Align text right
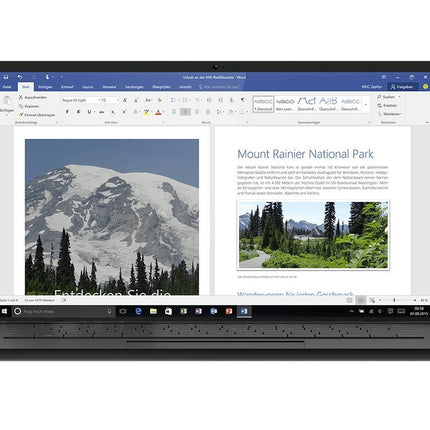The height and width of the screenshot is (430, 430). pos(197,112)
